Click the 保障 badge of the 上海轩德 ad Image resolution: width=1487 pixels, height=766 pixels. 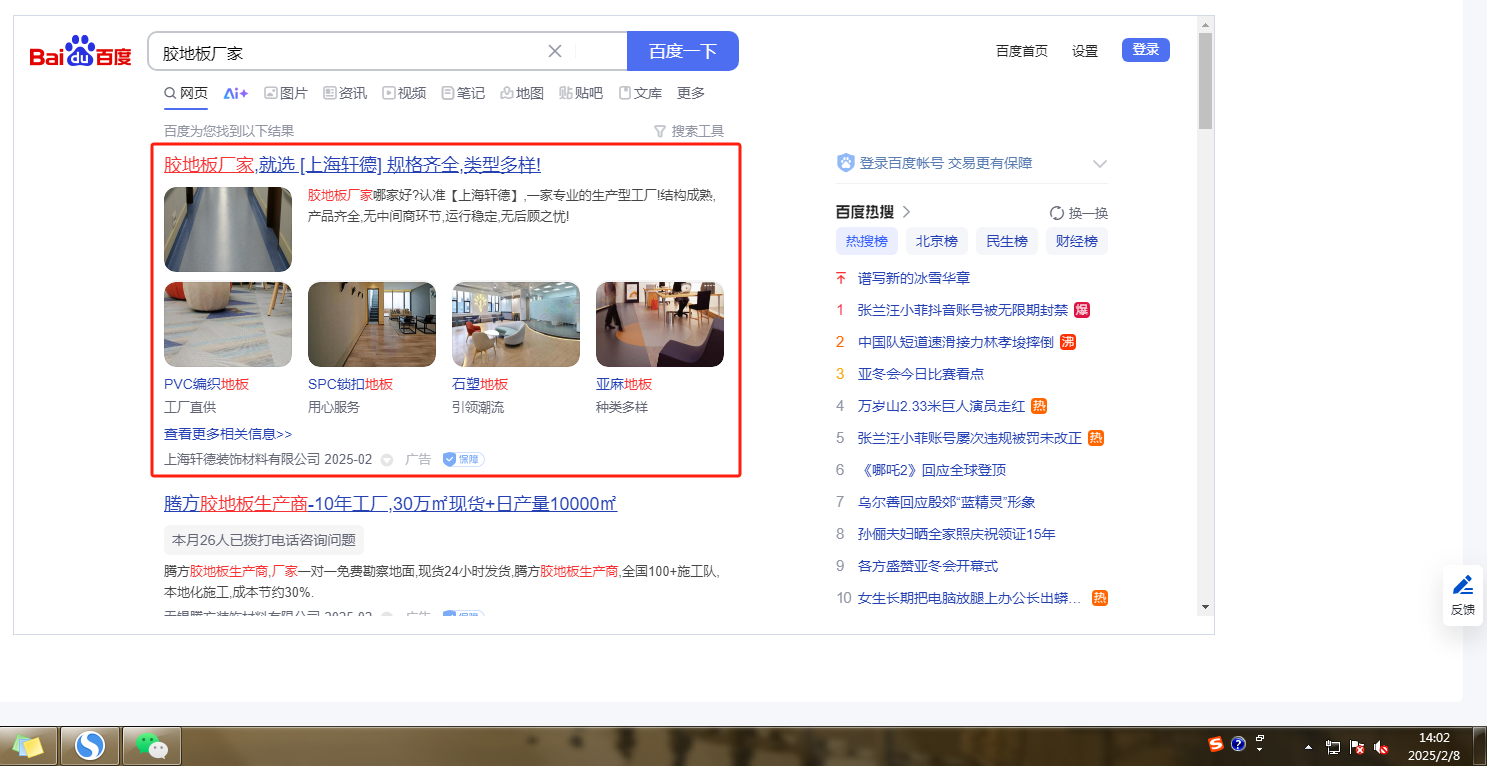(x=463, y=459)
